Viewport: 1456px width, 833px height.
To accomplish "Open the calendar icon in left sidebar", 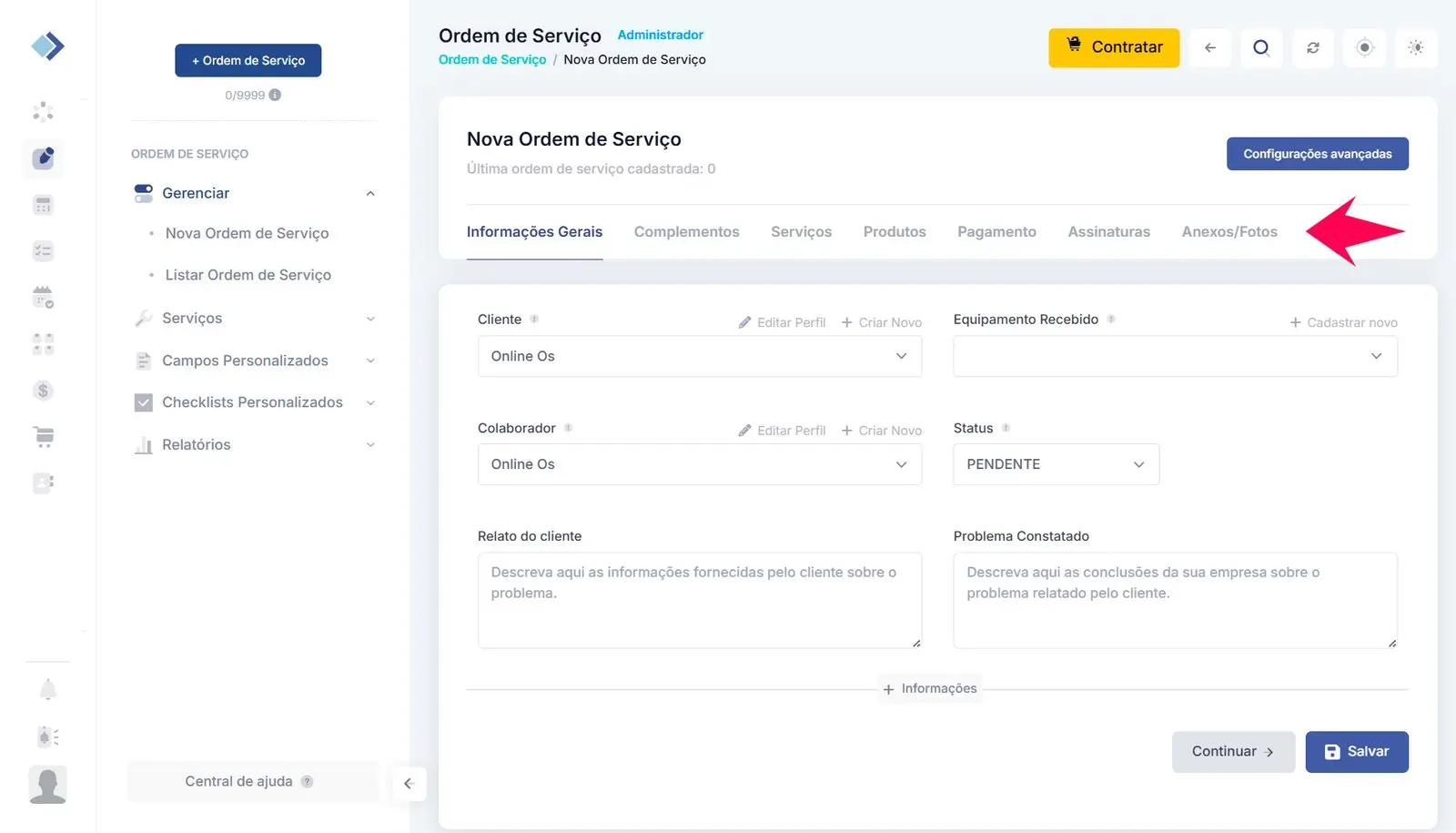I will pos(43,297).
